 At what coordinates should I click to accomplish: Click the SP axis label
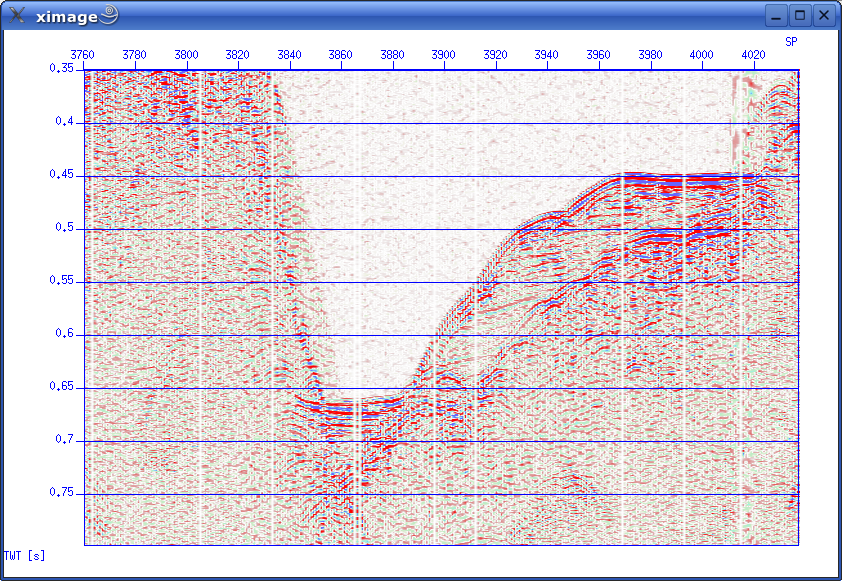click(791, 42)
